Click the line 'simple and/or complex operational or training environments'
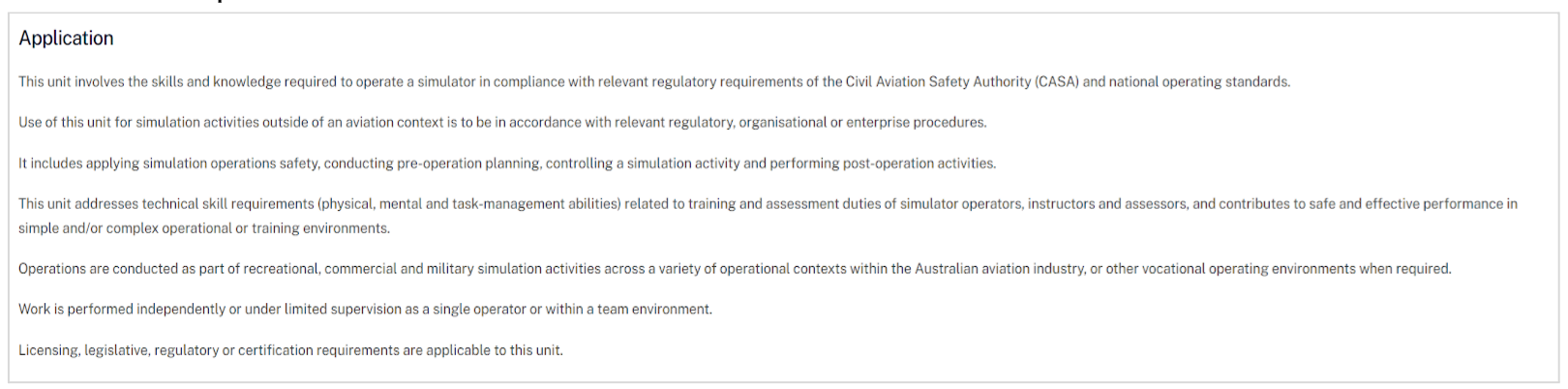The image size is (1568, 389). pyautogui.click(x=204, y=228)
